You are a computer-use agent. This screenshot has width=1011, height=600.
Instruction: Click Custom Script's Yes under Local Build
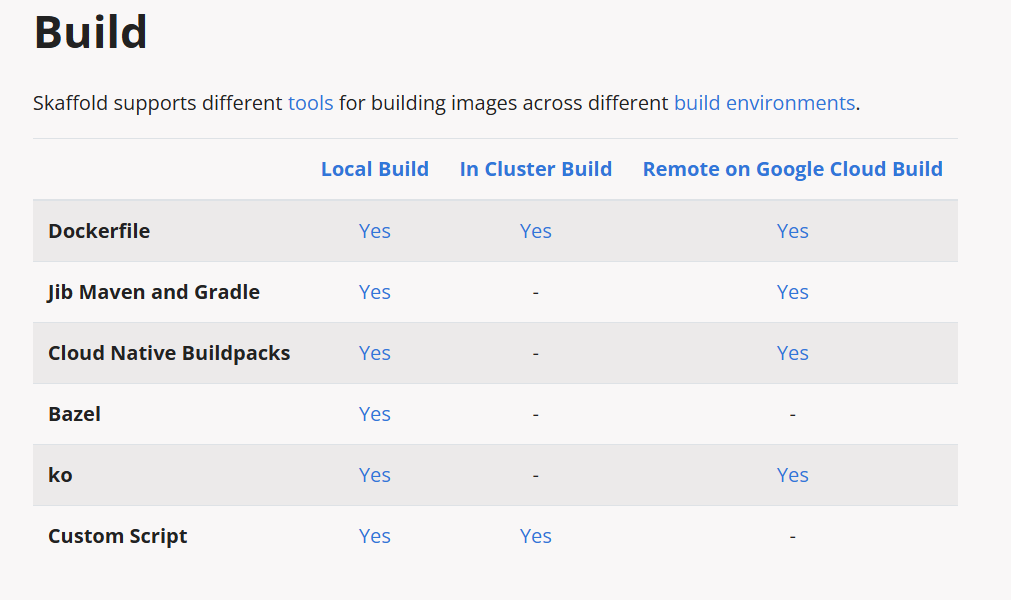click(375, 536)
